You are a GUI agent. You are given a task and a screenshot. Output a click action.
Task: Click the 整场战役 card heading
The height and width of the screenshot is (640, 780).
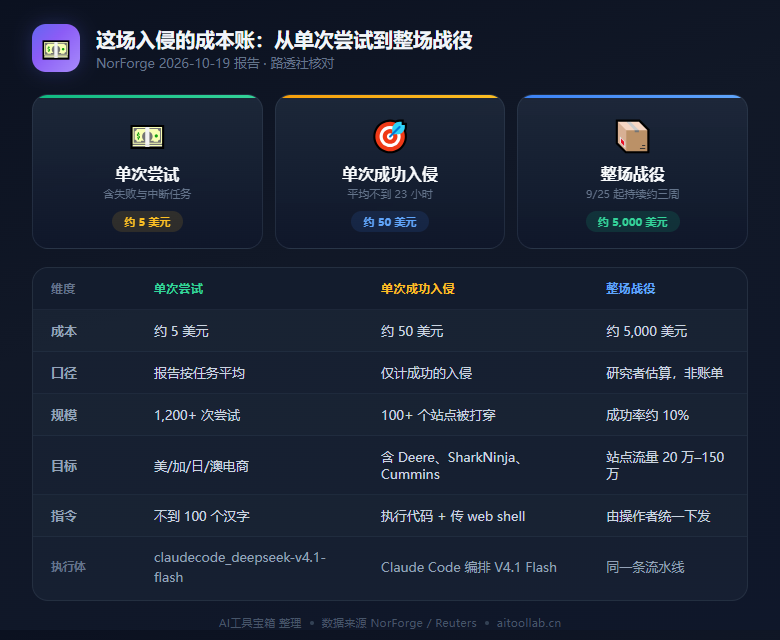pos(632,174)
